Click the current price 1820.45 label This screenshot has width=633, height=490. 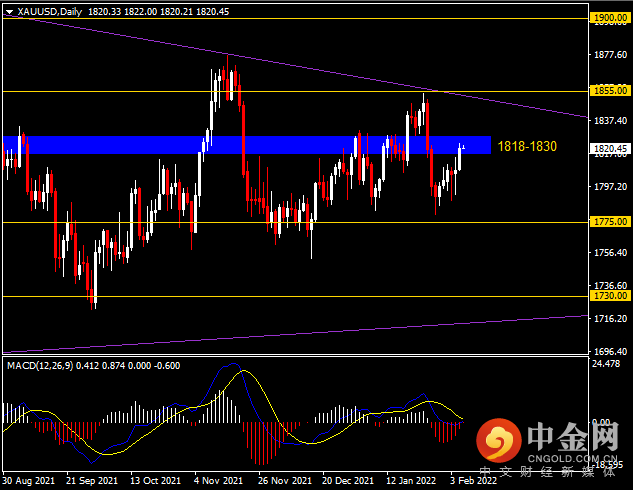tap(611, 149)
